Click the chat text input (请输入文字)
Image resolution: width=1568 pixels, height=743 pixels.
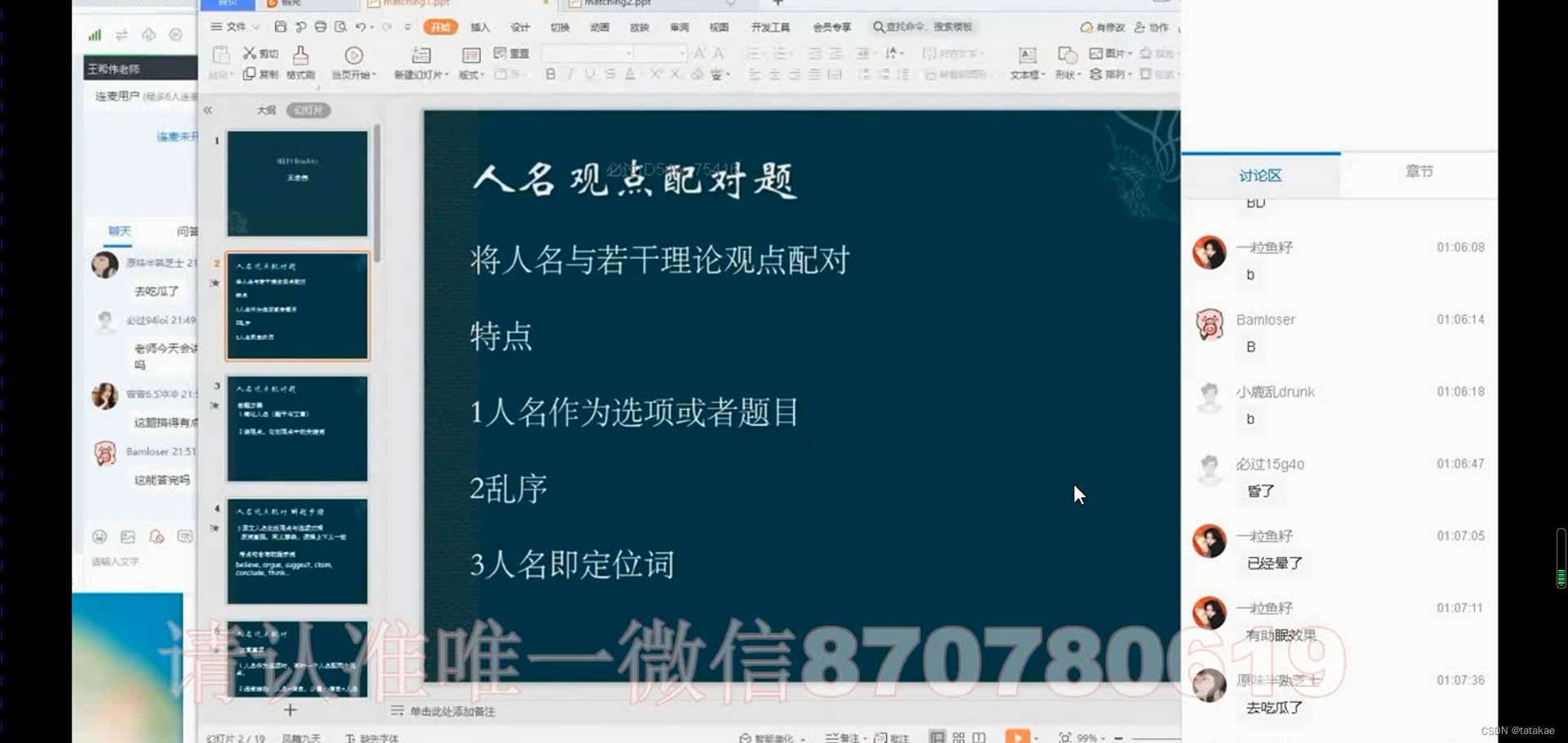(x=115, y=562)
